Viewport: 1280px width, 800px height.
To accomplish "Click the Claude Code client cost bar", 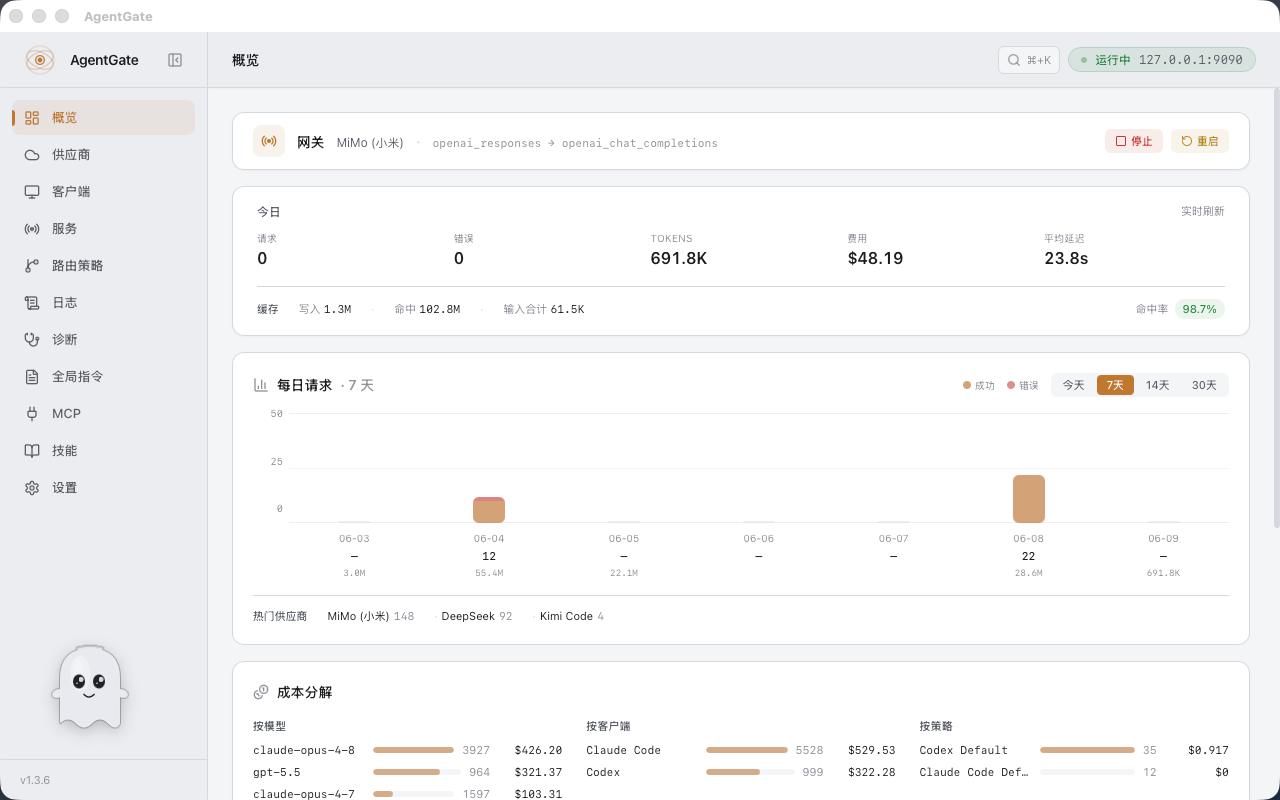I will click(747, 750).
